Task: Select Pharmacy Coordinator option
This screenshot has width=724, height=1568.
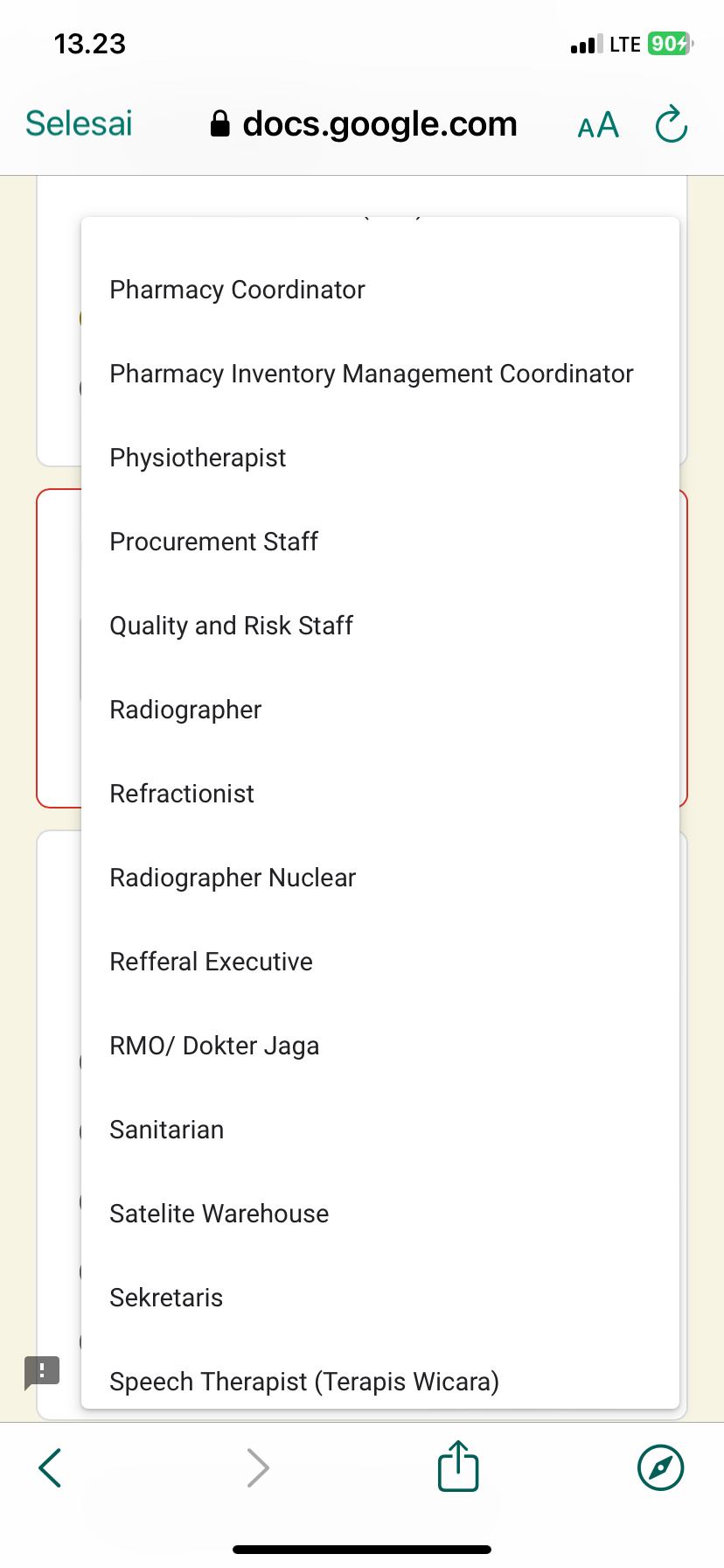Action: tap(238, 290)
